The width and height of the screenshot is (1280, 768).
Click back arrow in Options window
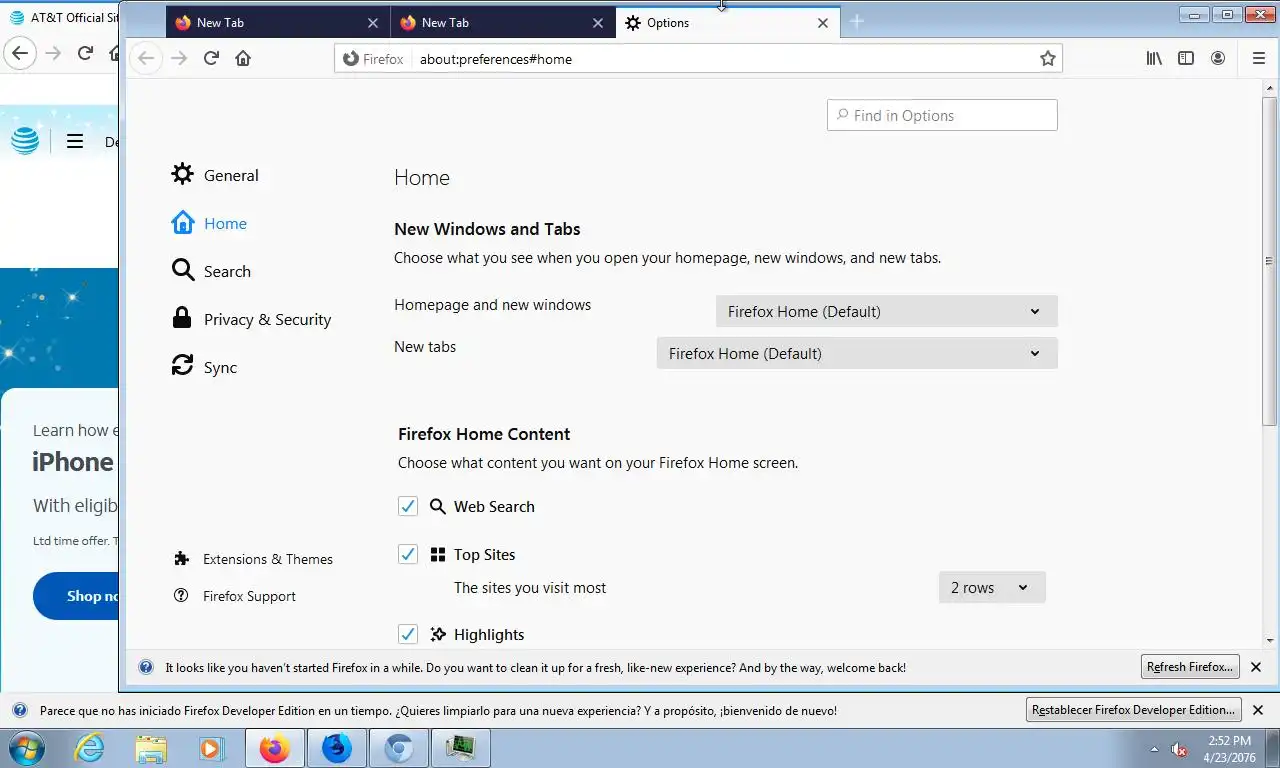pos(146,58)
